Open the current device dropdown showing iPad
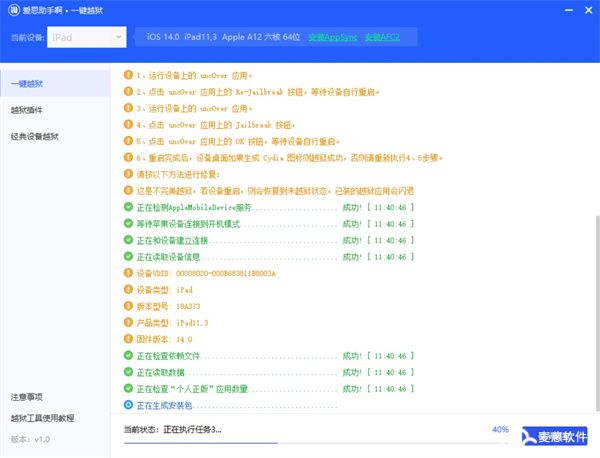The image size is (600, 458). [x=86, y=38]
